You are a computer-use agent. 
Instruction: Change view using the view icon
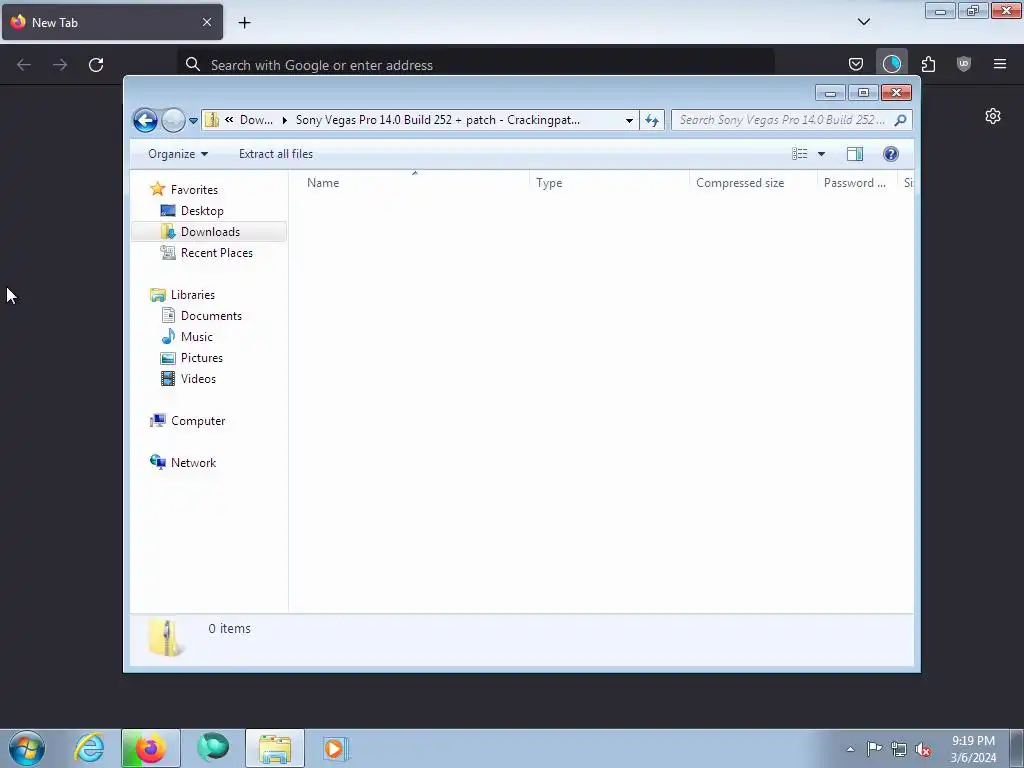(x=799, y=154)
